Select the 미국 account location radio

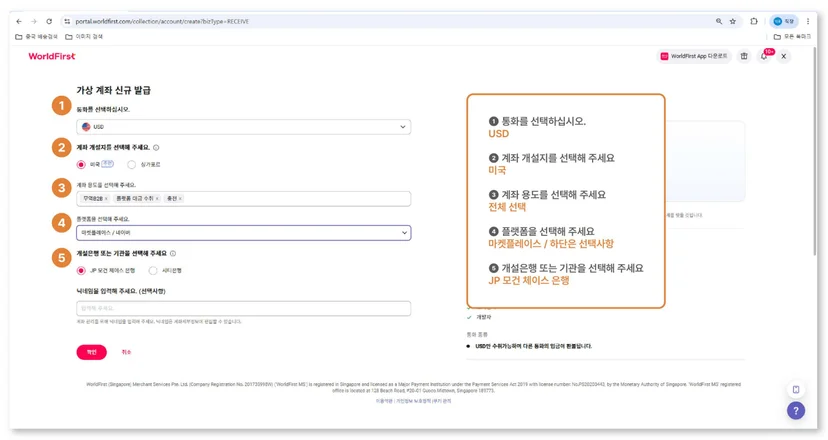click(81, 165)
